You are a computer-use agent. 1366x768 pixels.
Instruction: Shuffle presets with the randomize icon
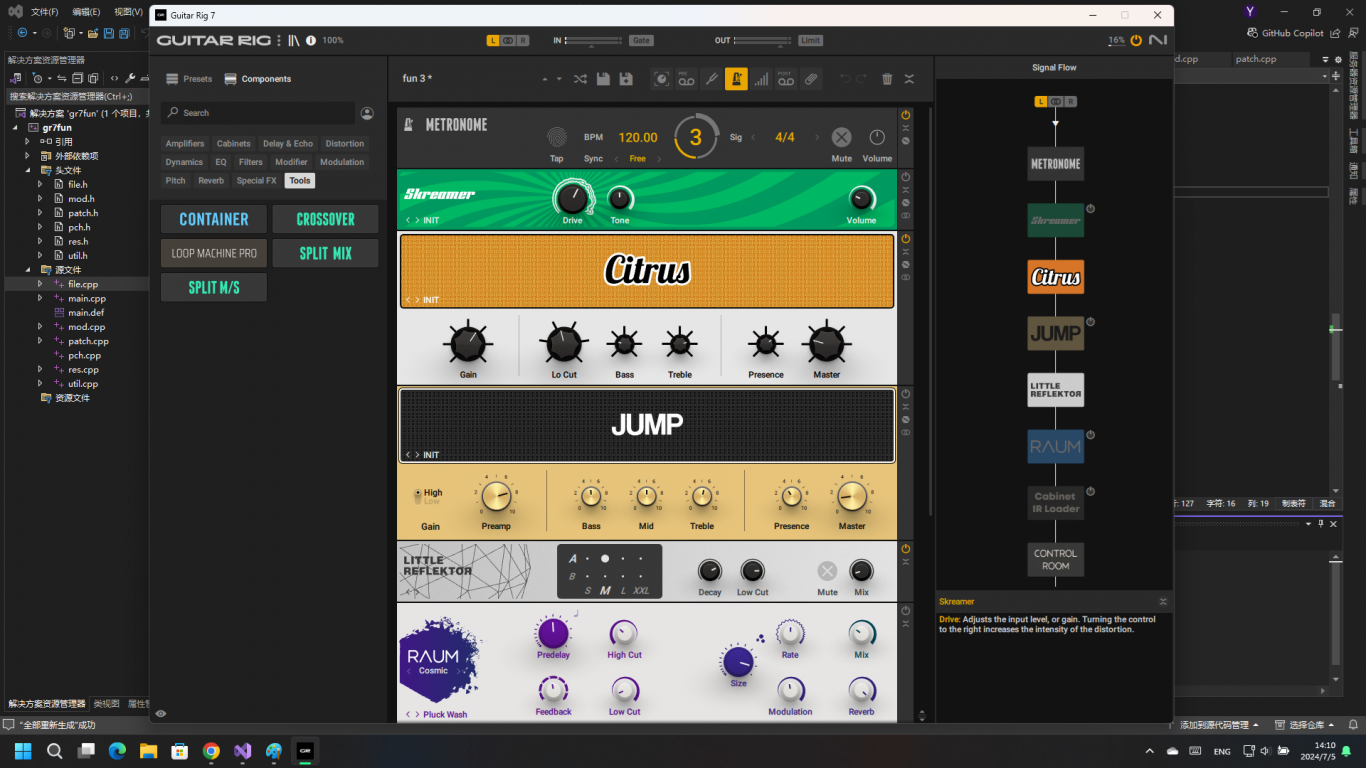pyautogui.click(x=580, y=79)
